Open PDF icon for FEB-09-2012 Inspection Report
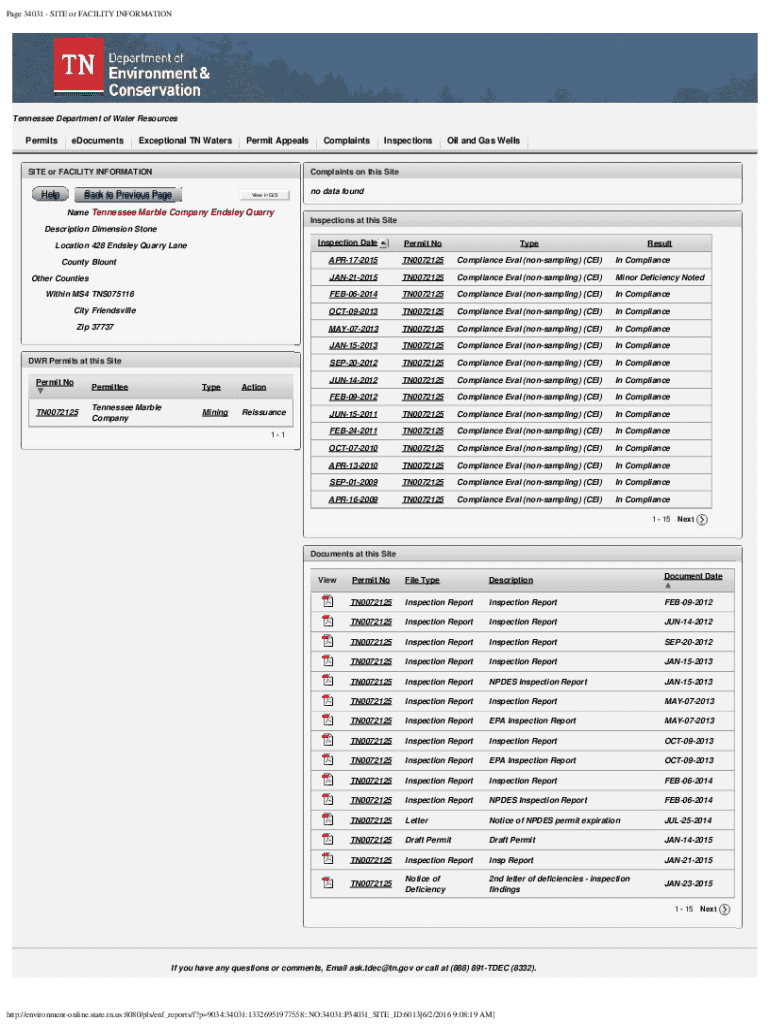Image resolution: width=770 pixels, height=1024 pixels. point(326,602)
